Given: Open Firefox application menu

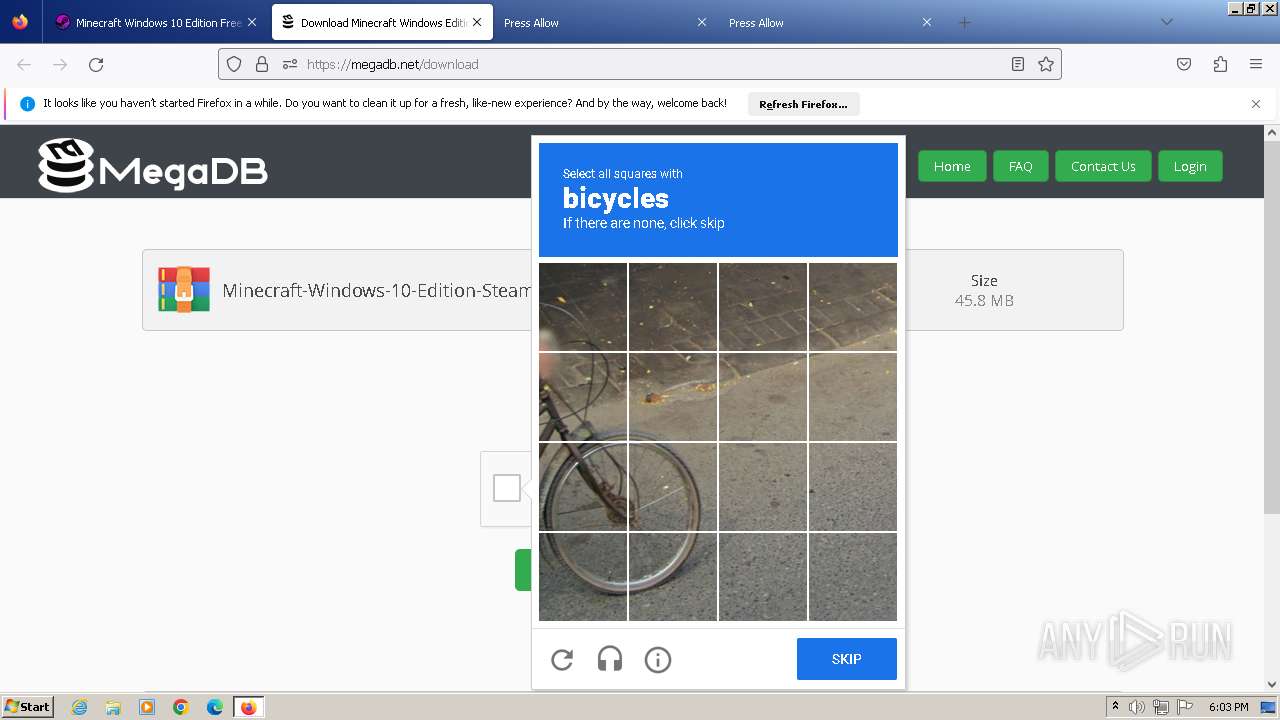Looking at the screenshot, I should pyautogui.click(x=1256, y=64).
